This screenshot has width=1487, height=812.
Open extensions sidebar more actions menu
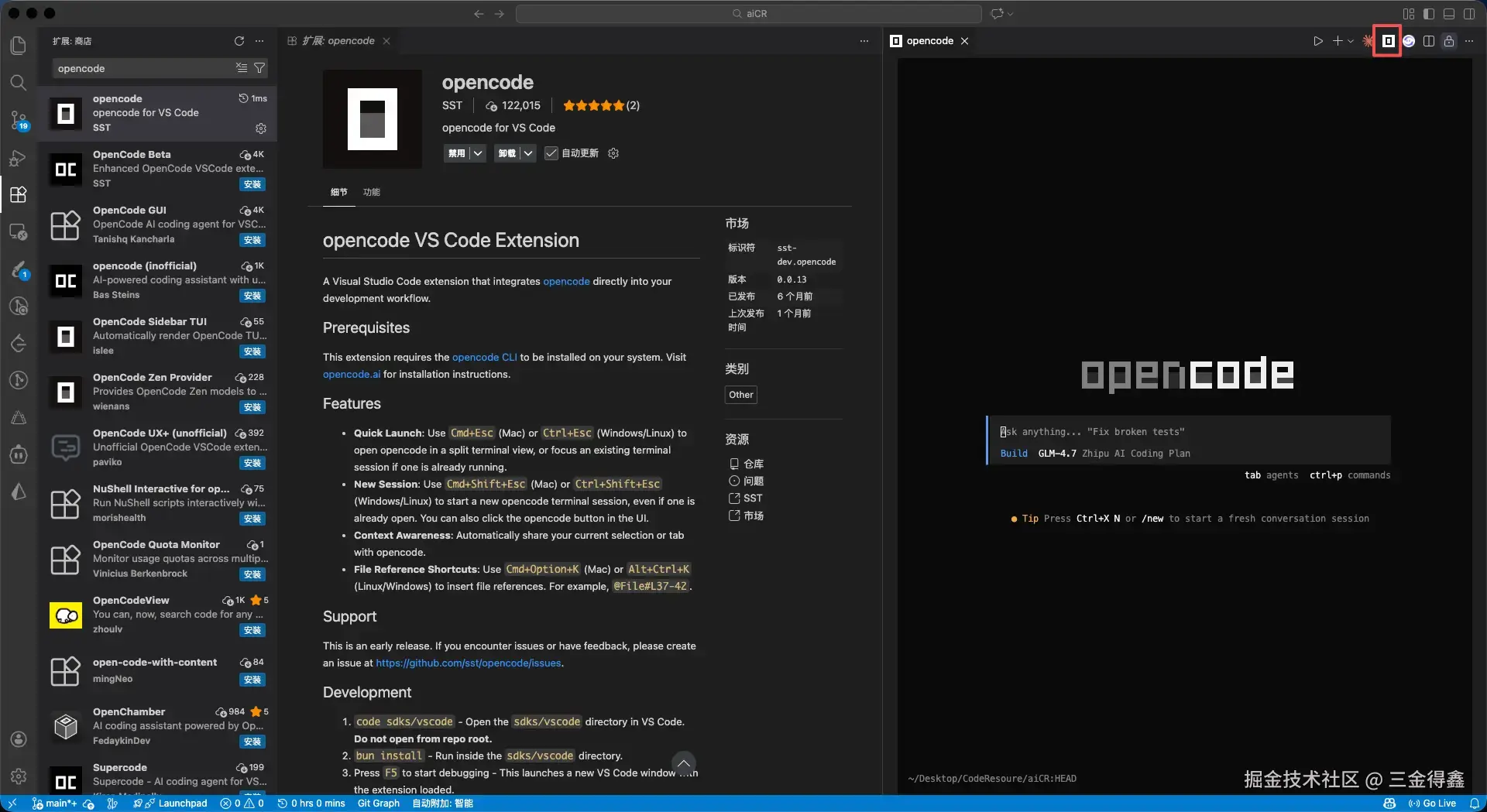[259, 41]
